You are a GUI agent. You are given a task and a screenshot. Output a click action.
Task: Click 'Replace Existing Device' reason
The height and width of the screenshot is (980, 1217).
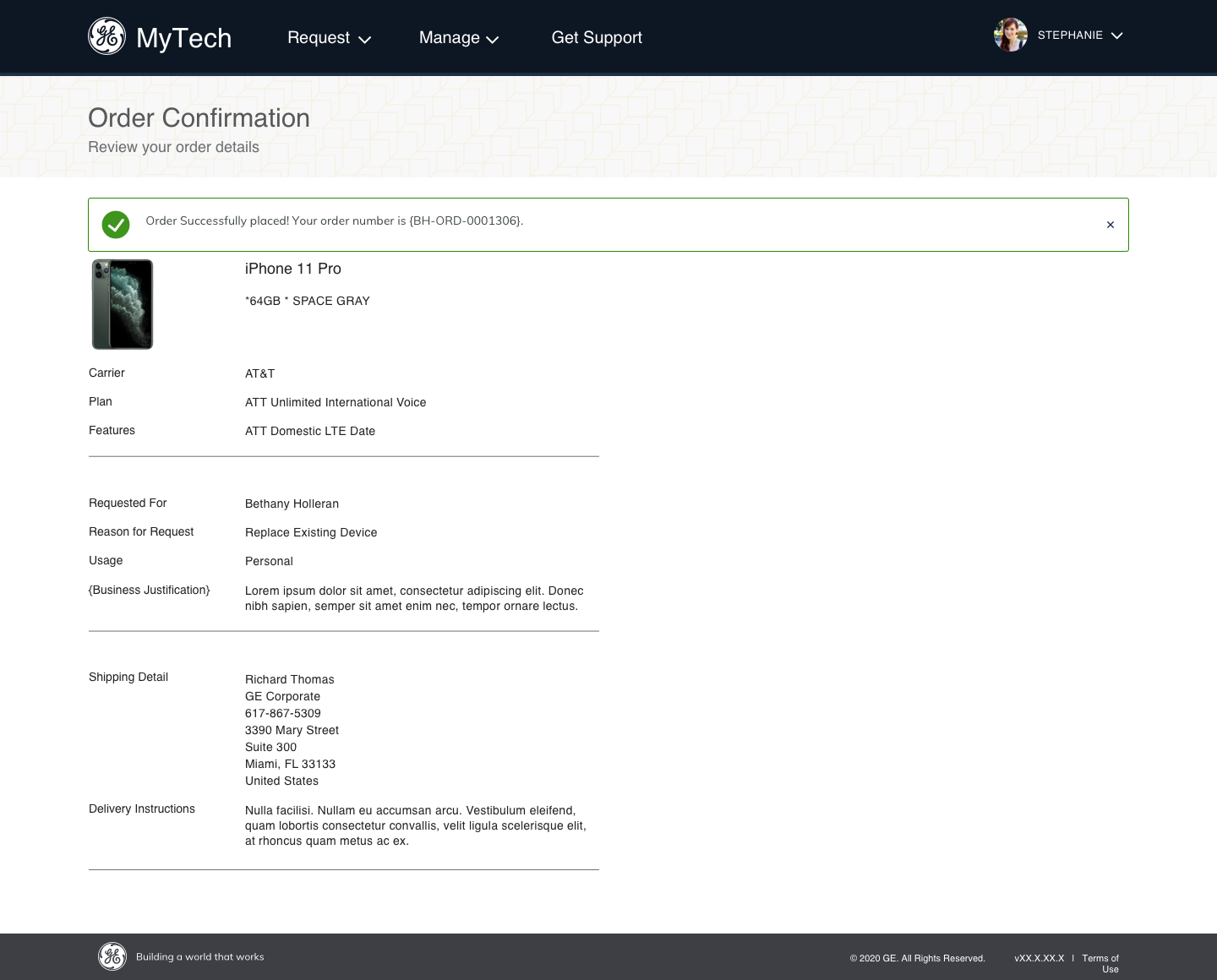point(311,532)
